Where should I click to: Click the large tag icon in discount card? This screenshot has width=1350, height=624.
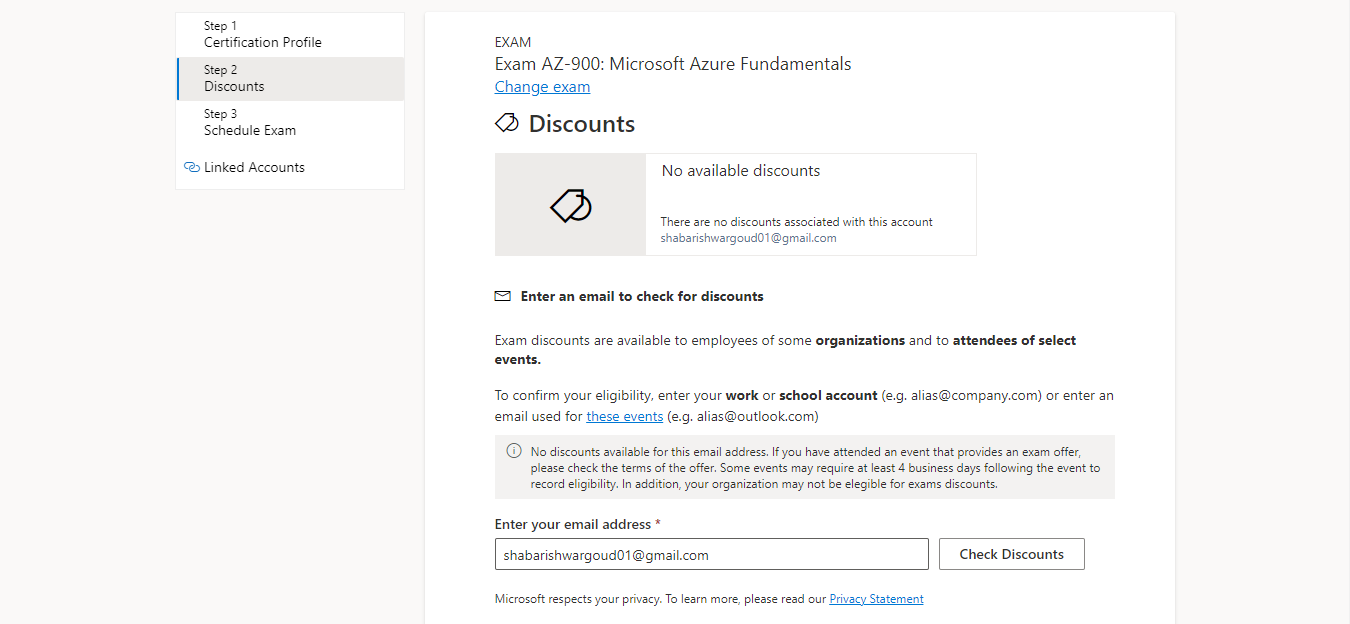(571, 205)
